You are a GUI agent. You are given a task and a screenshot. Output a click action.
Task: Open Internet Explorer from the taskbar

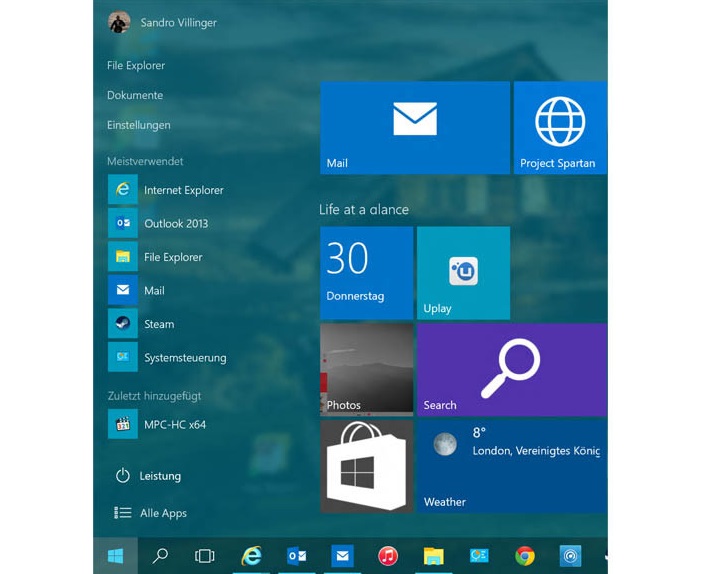(251, 556)
